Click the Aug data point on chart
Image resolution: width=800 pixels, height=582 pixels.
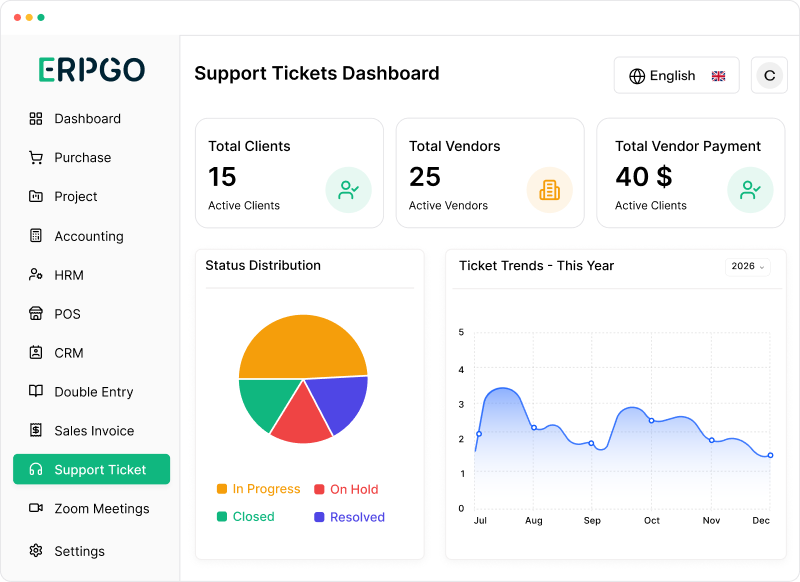point(534,427)
